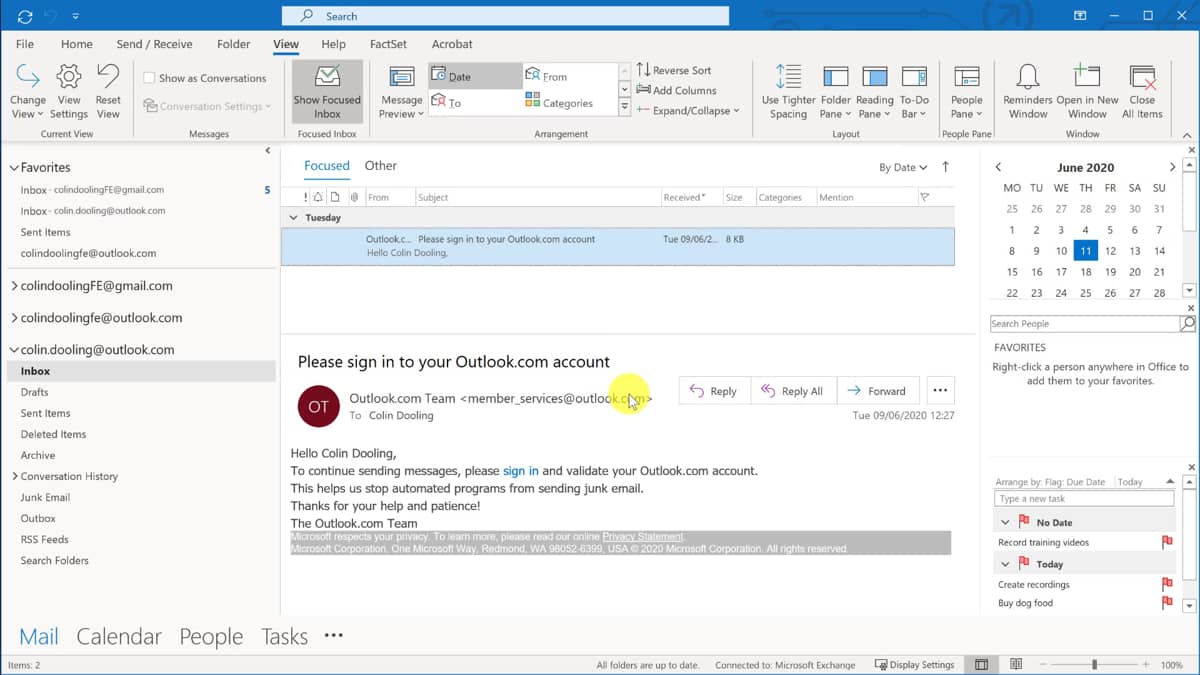The image size is (1200, 675).
Task: Open Message Preview options
Action: (x=402, y=92)
